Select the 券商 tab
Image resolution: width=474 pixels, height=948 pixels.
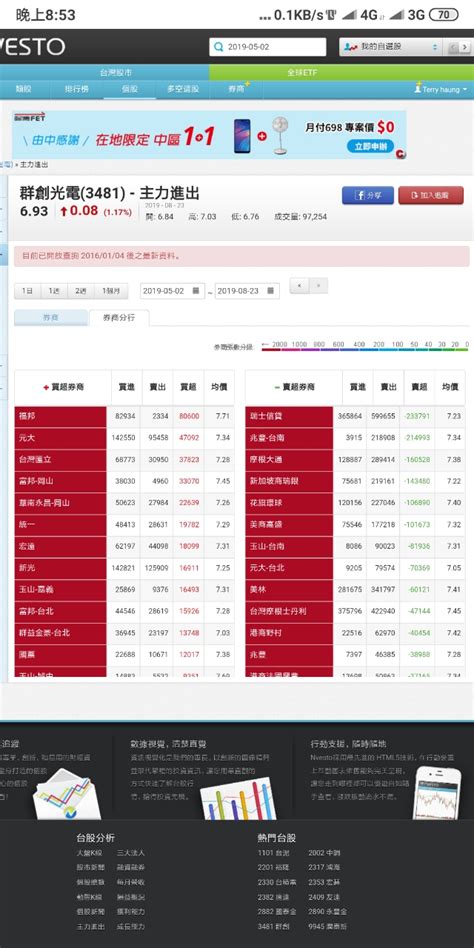pos(51,317)
